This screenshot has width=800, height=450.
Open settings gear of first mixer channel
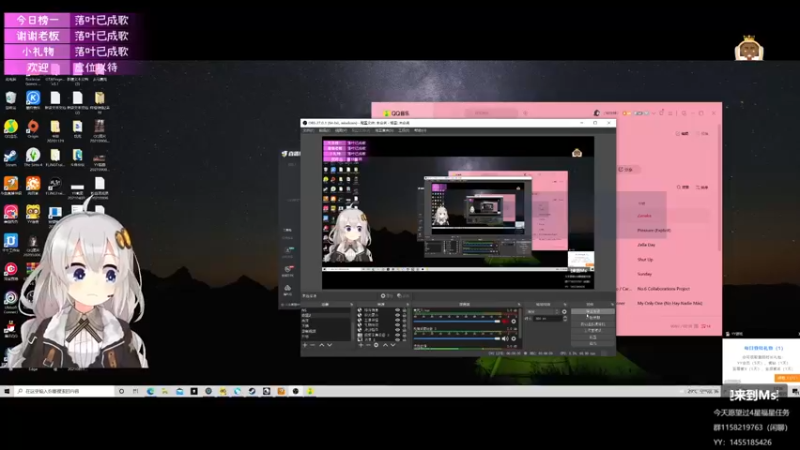coord(513,321)
